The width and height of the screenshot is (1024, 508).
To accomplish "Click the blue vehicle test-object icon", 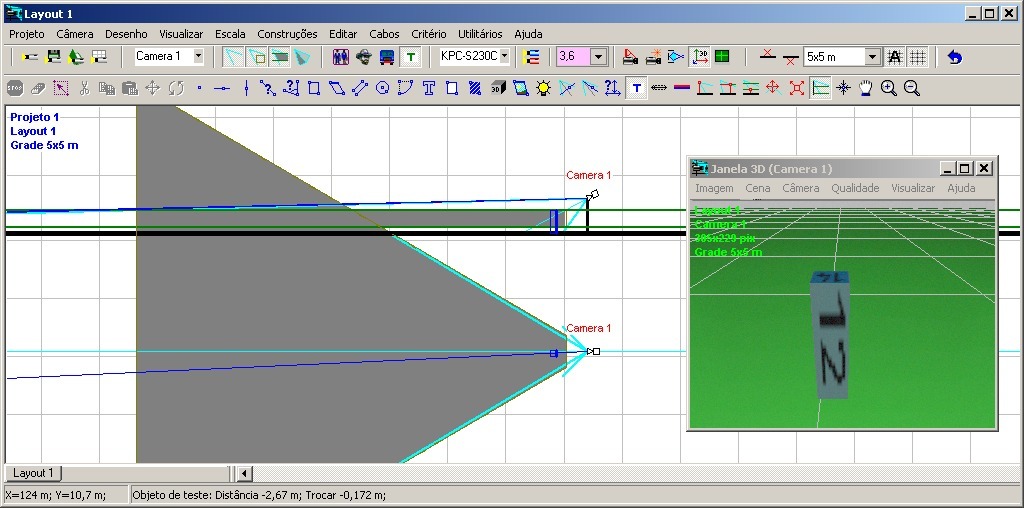I will 387,57.
